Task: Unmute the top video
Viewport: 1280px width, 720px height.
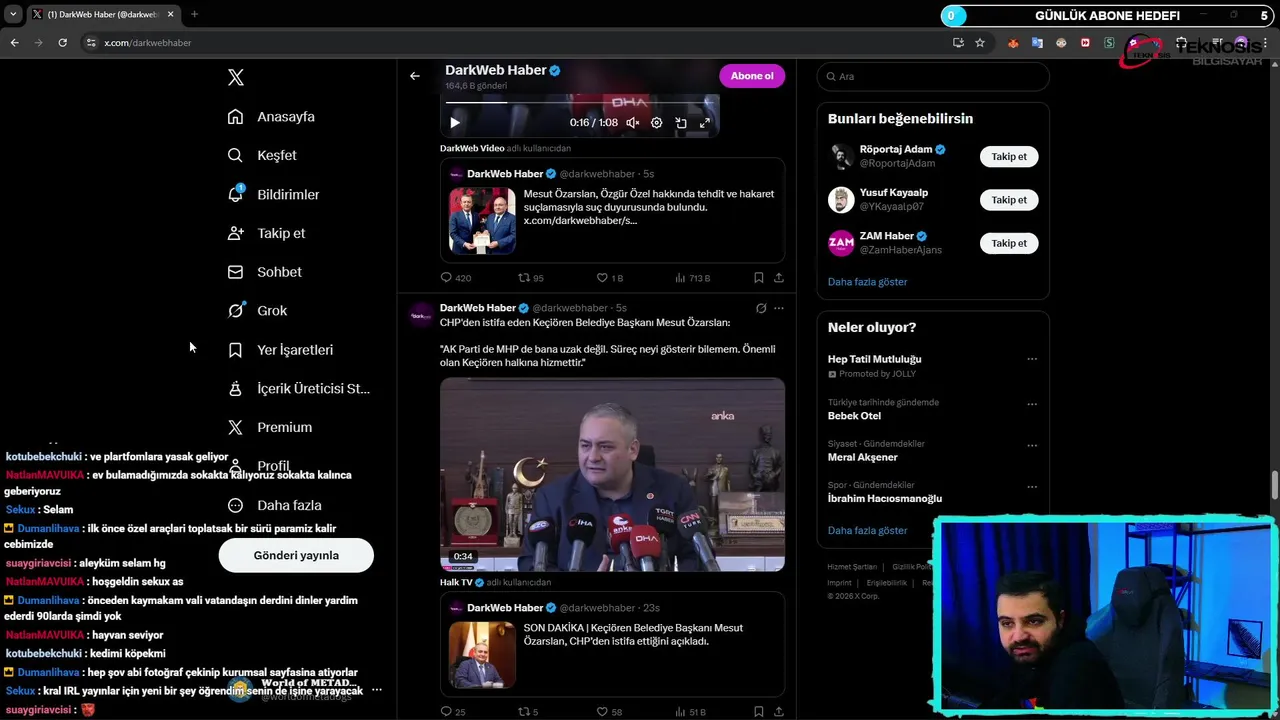Action: click(x=632, y=123)
